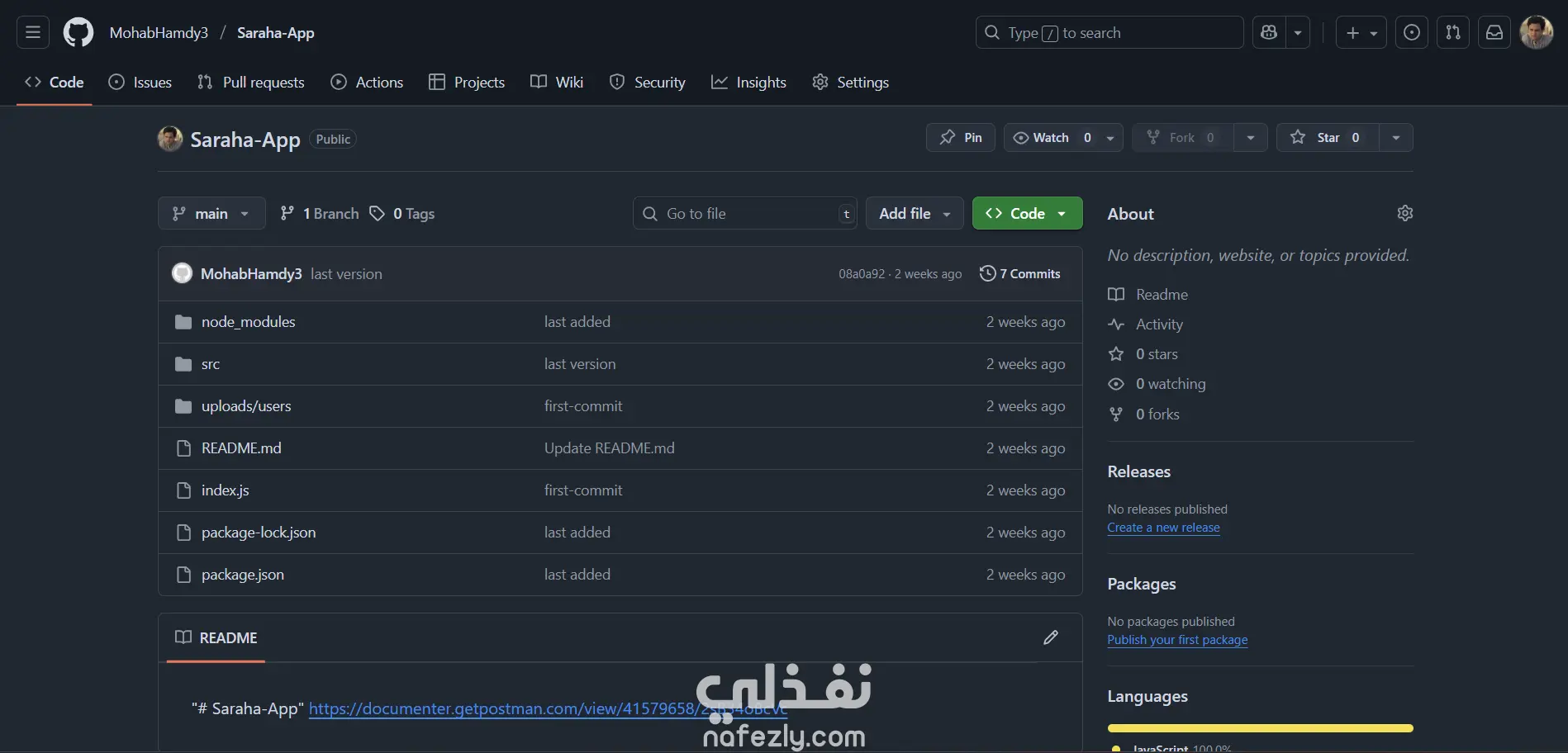Open the 'last version' latest commit message

pyautogui.click(x=346, y=274)
